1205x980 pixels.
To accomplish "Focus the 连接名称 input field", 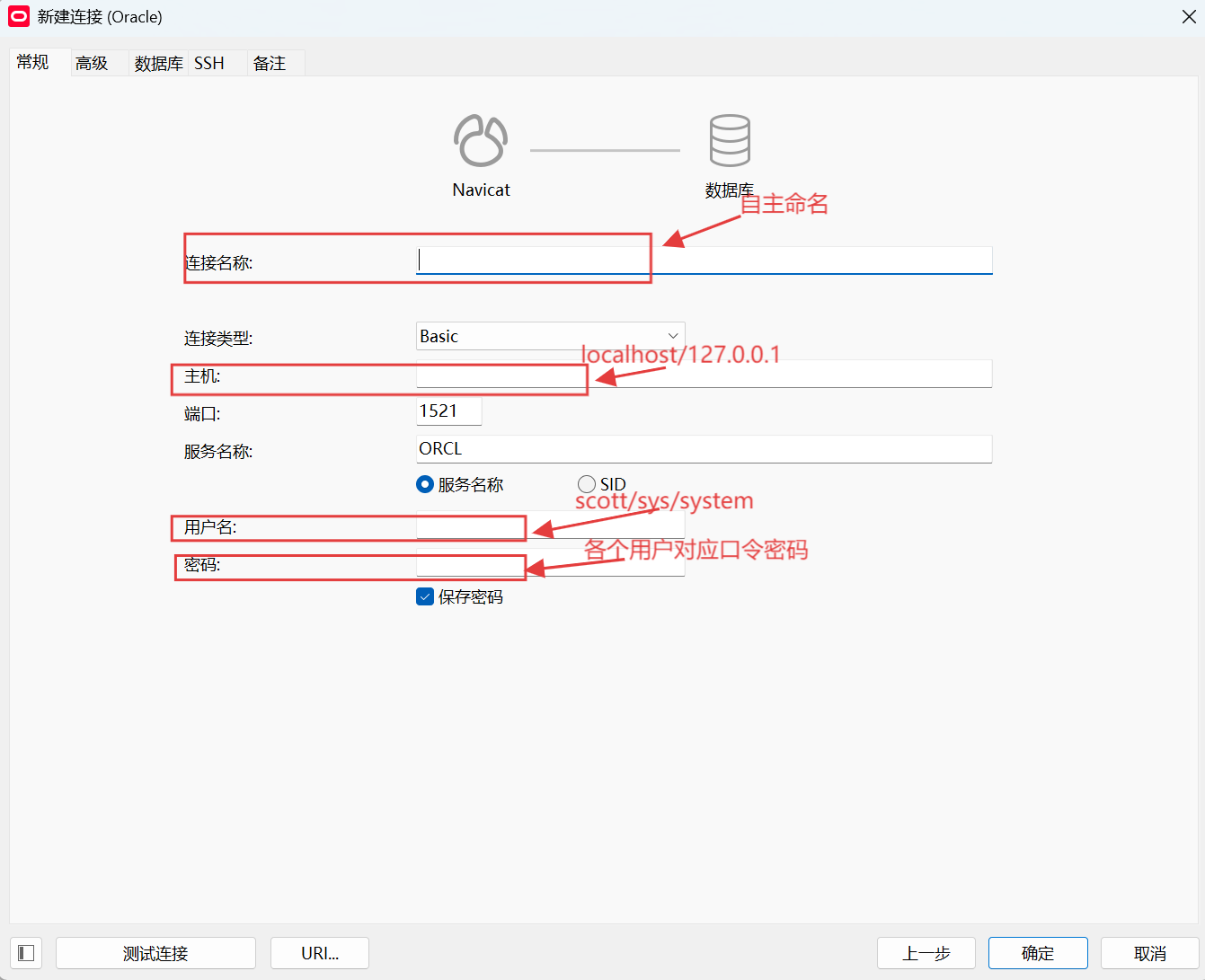I will 704,260.
